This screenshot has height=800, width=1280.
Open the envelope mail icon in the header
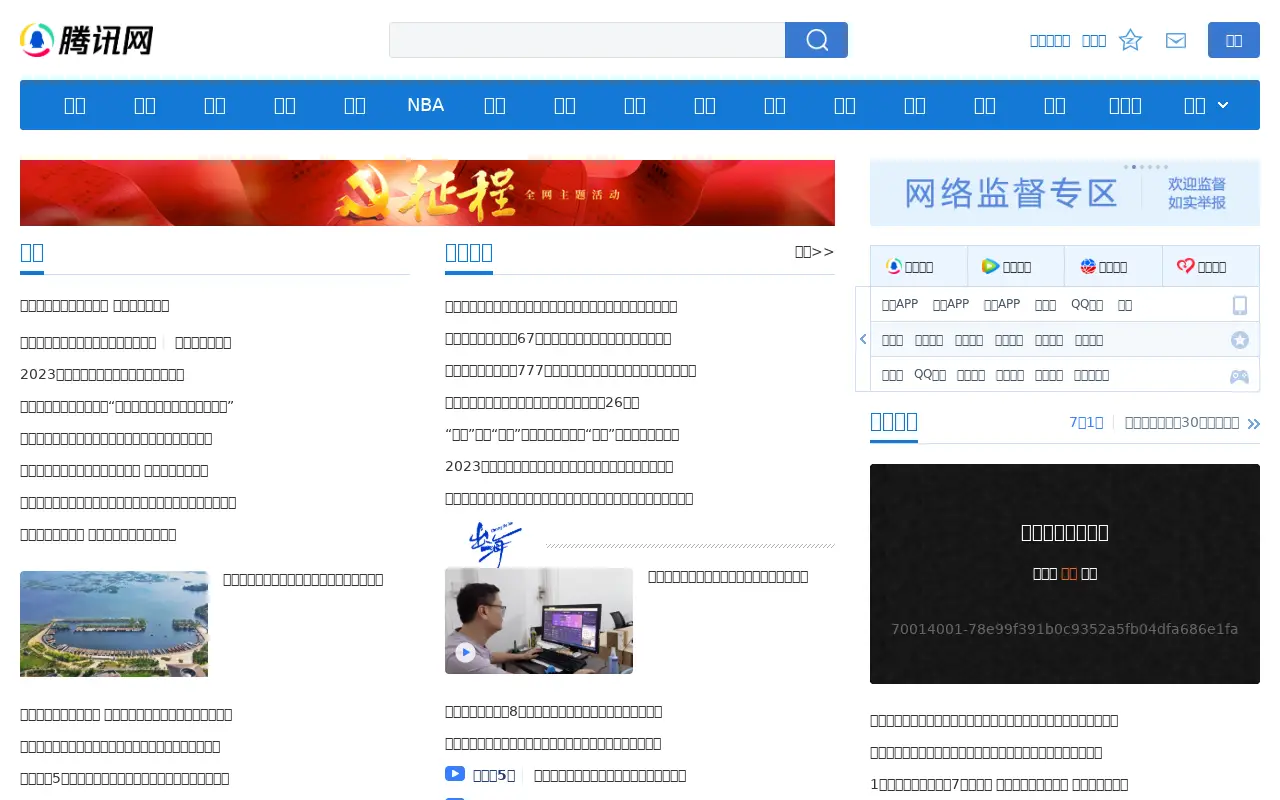click(1176, 40)
